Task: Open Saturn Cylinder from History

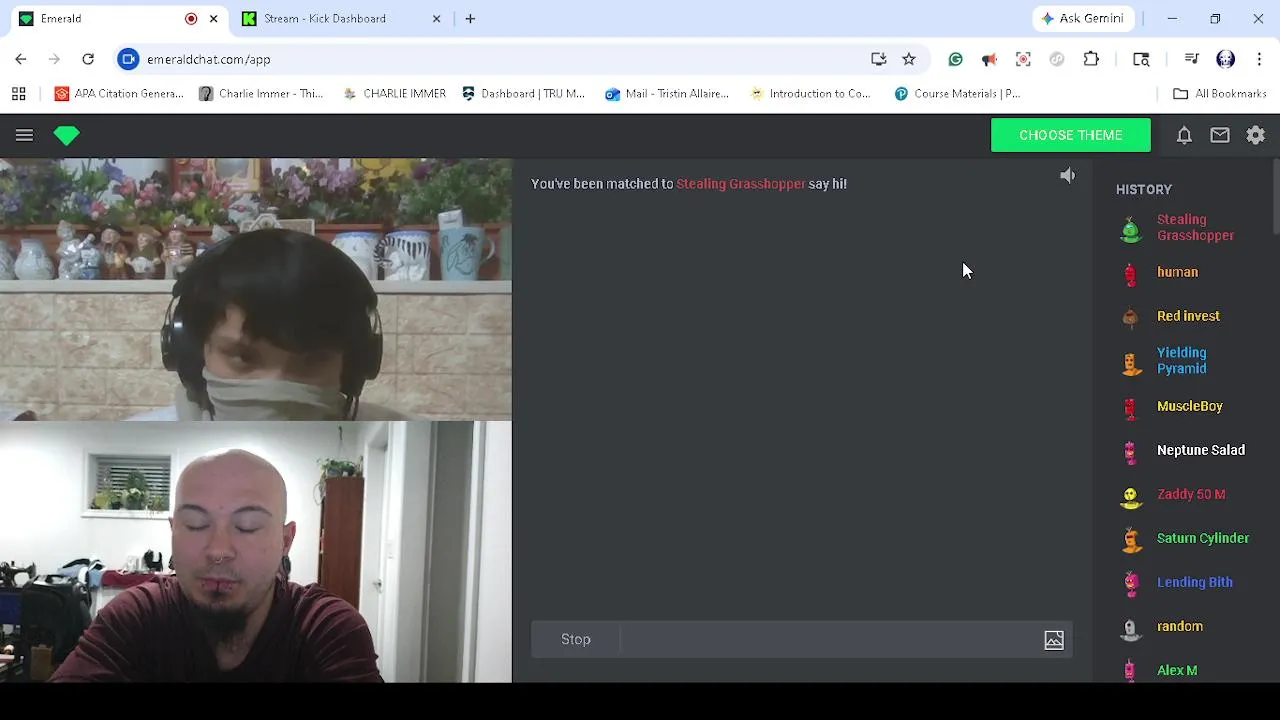Action: (1202, 538)
